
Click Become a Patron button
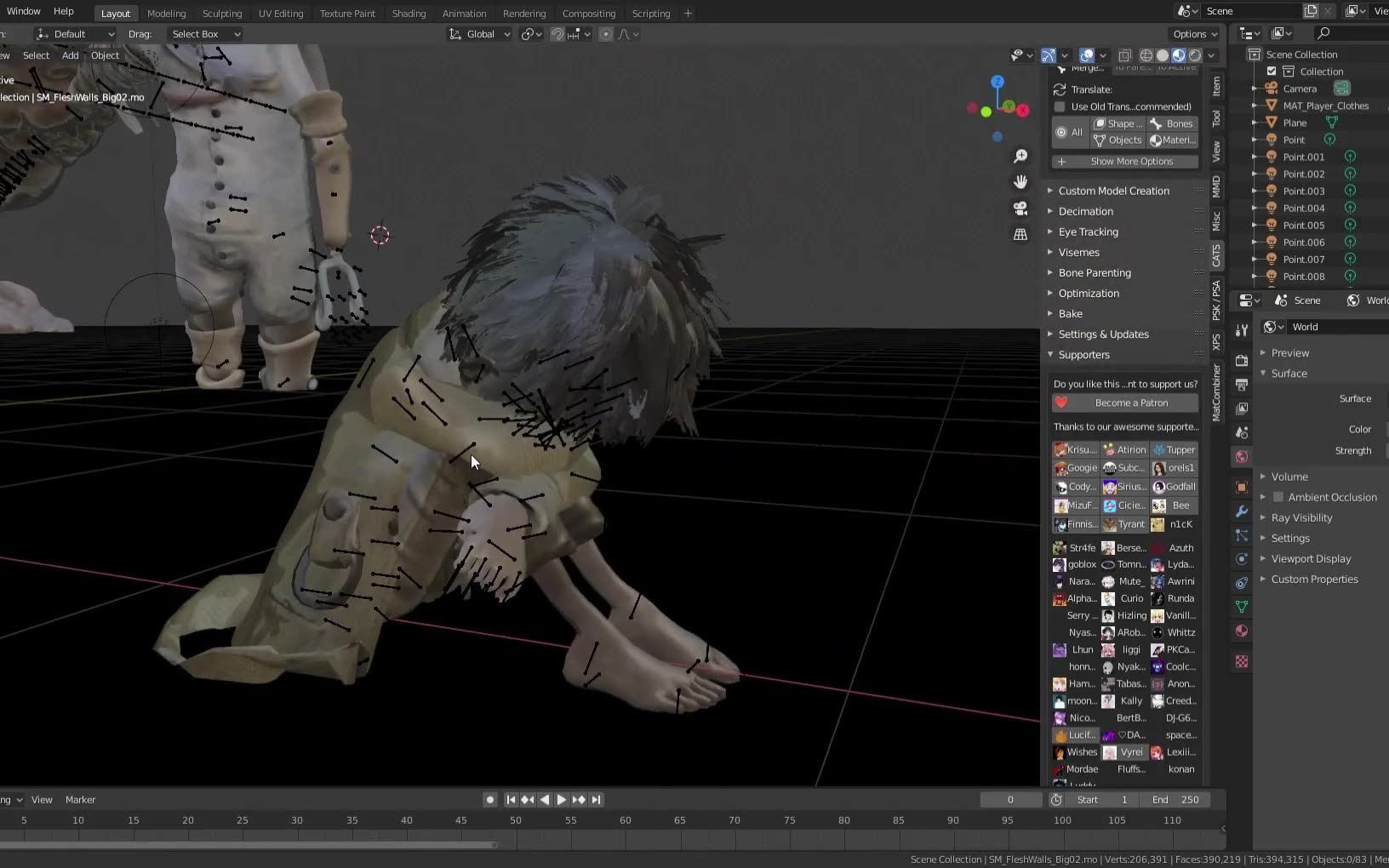point(1125,403)
